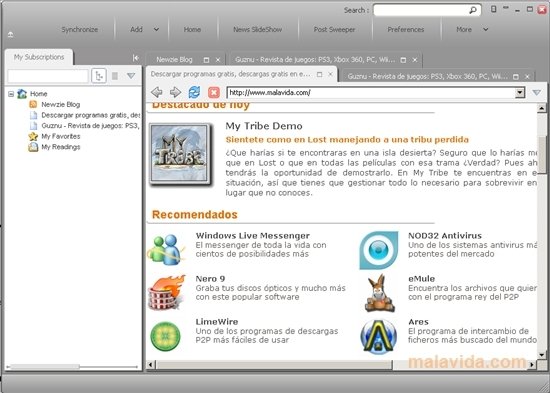Click the page icon beside Guznu entry
This screenshot has width=550, height=393.
click(33, 126)
